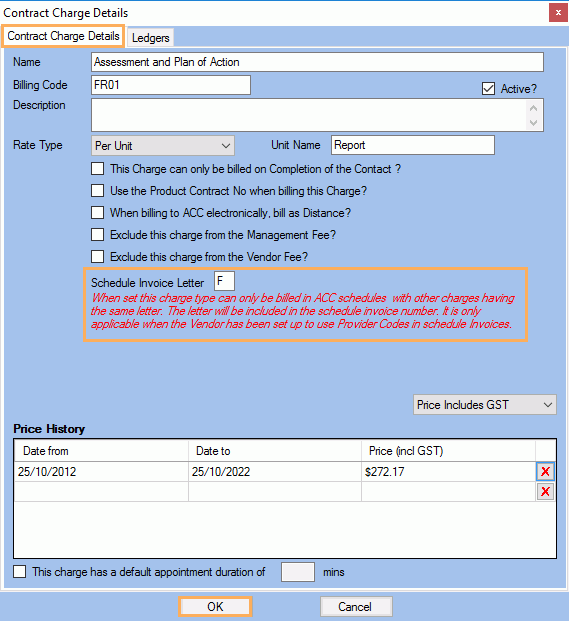Click the Description box down arrow
569x621 pixels.
[x=533, y=123]
